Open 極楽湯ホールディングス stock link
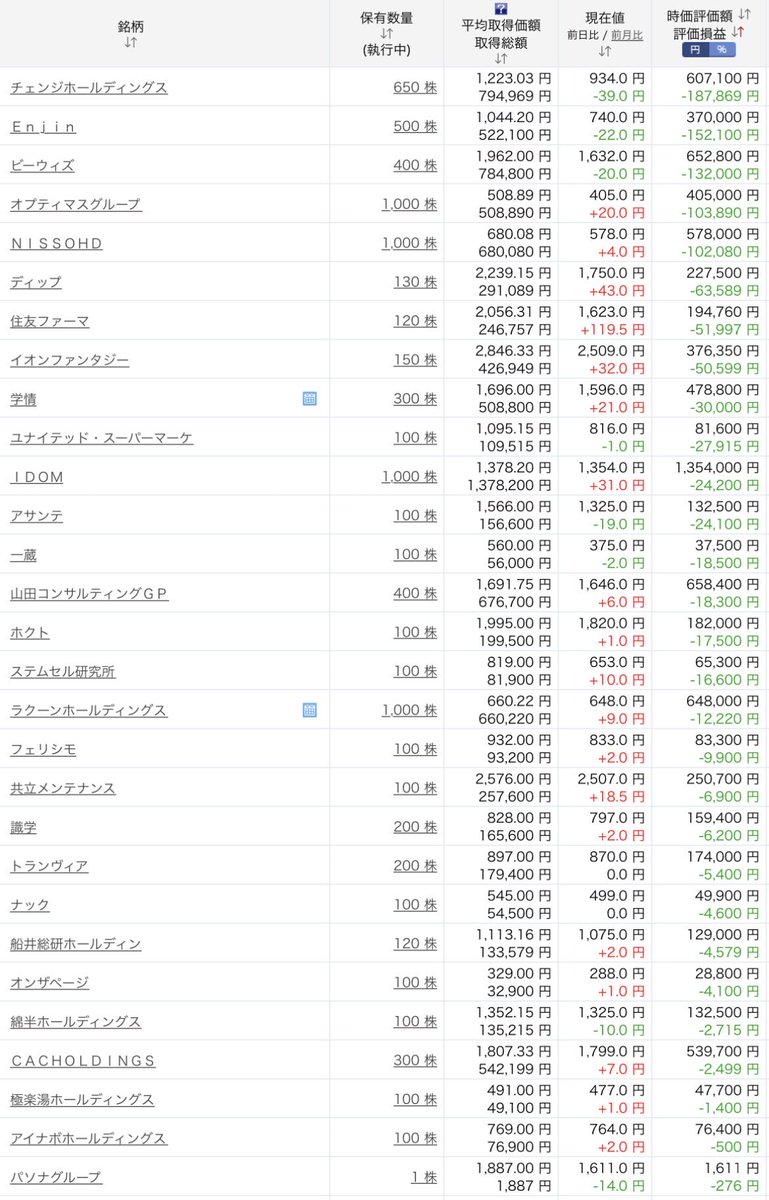The image size is (769, 1200). [82, 1099]
